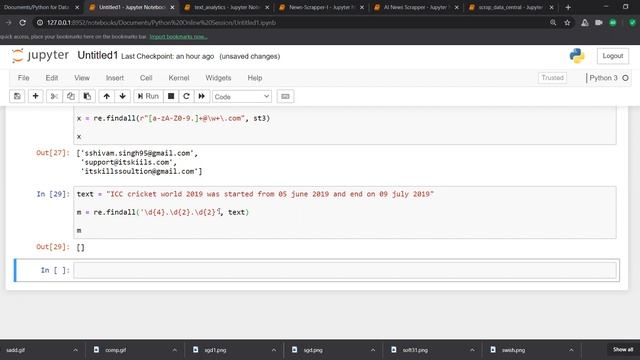Click the Jupyter logo
Screen dimensions: 640x360
pos(40,56)
